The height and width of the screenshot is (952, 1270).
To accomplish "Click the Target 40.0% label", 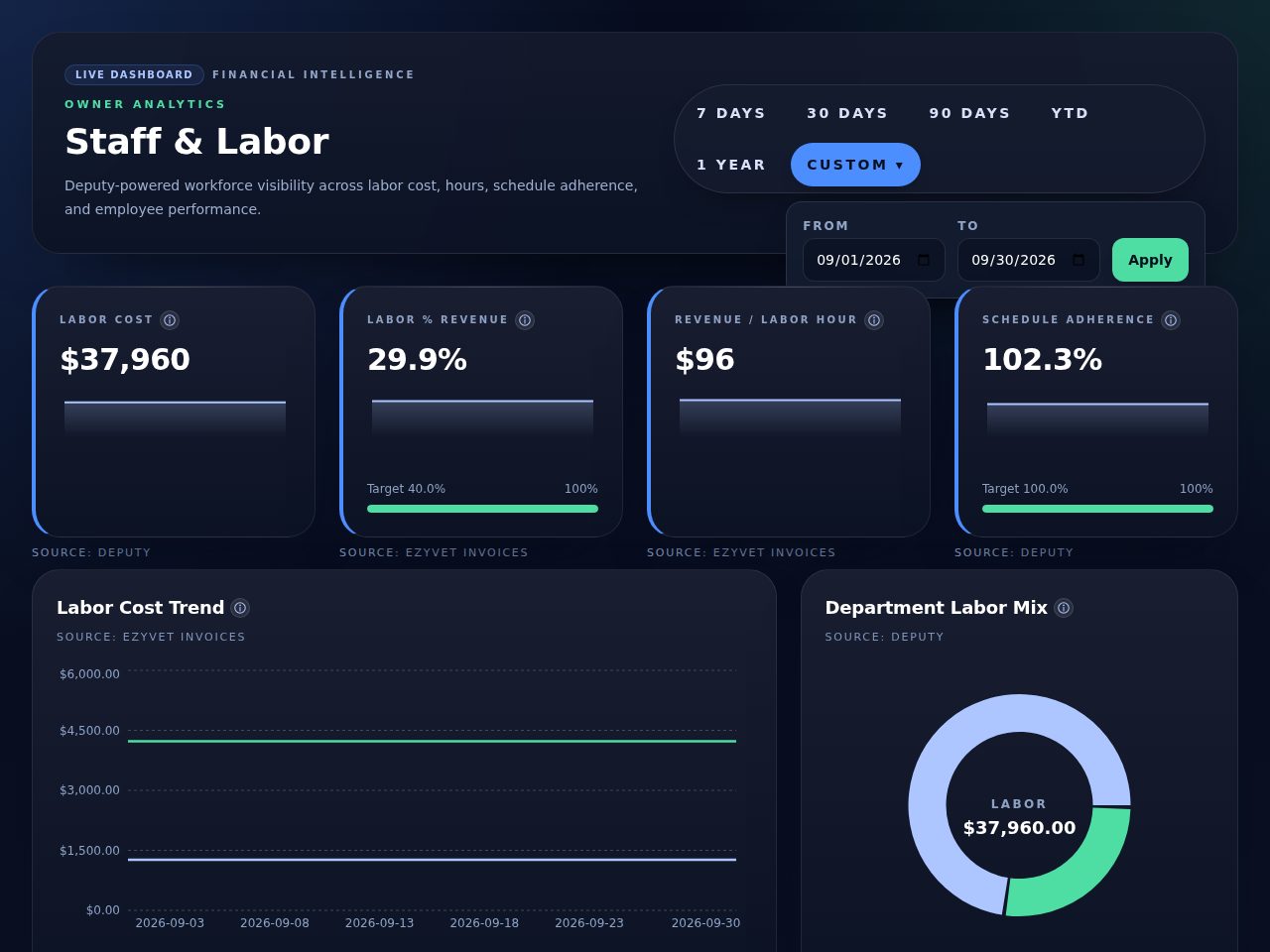I will coord(406,489).
